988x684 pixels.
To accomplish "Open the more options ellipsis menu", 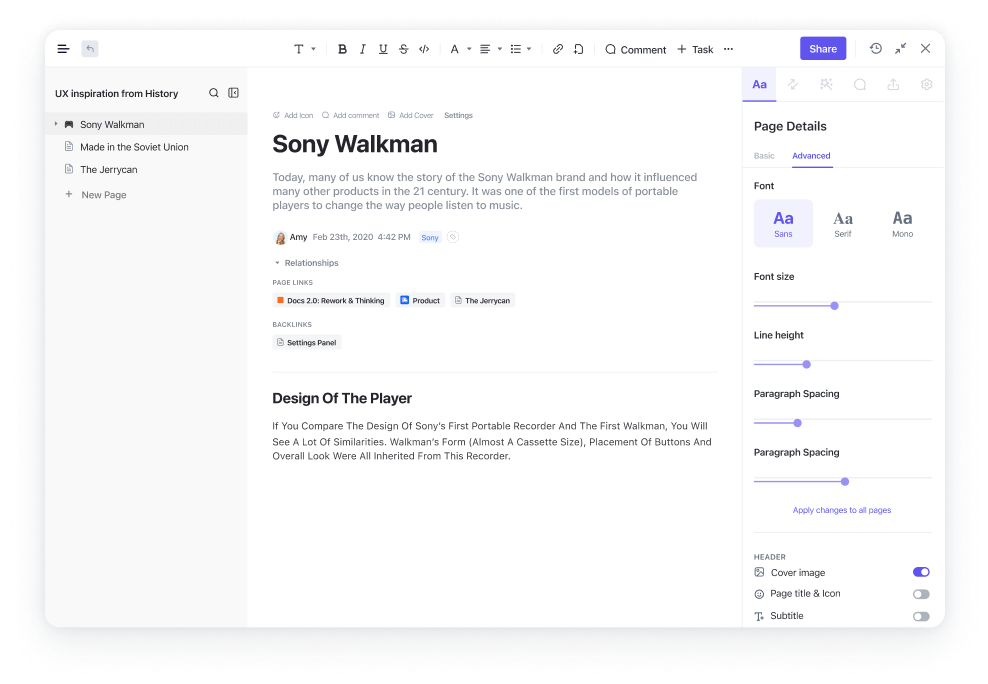I will click(x=728, y=49).
